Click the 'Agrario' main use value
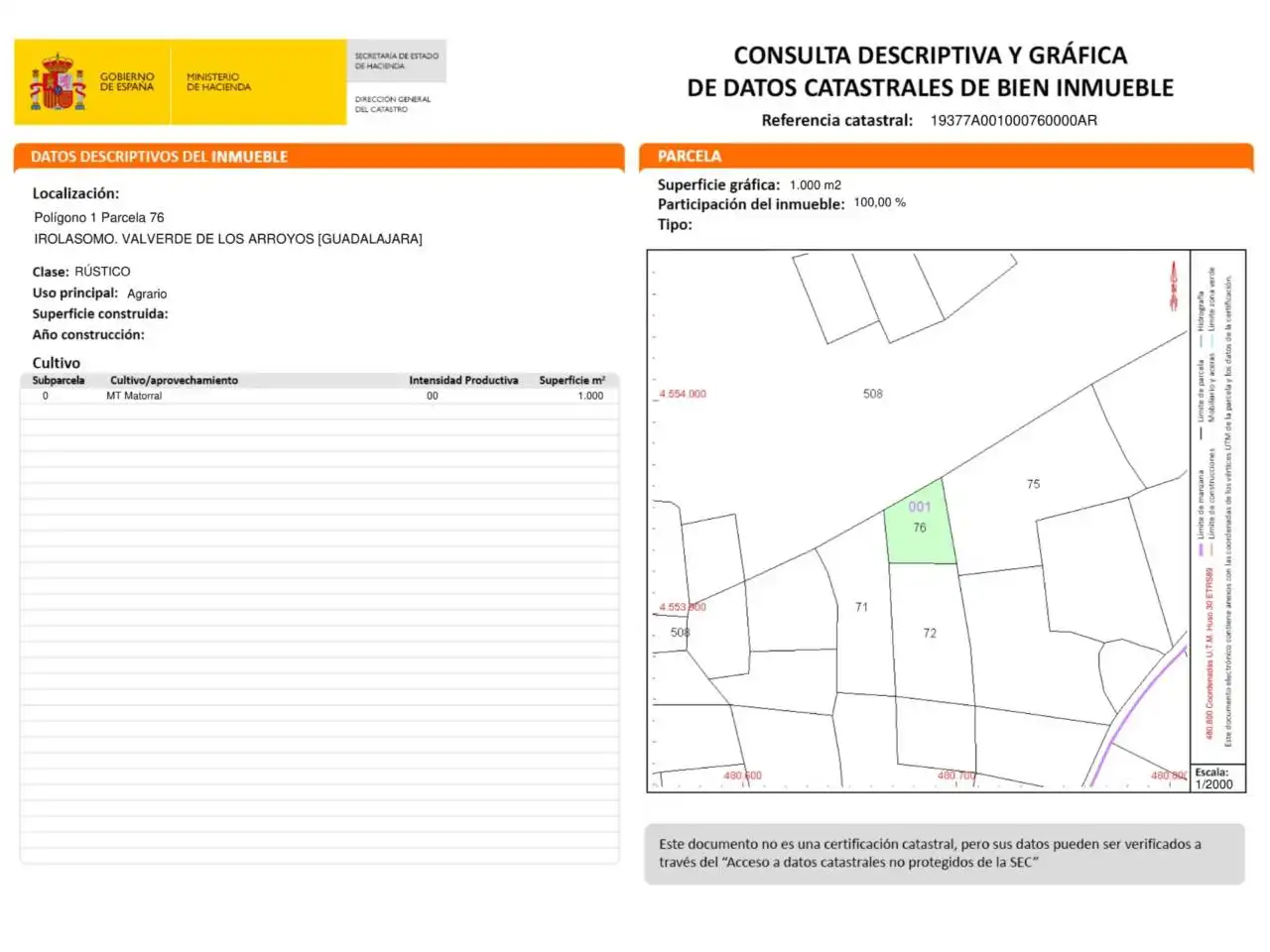Screen dimensions: 1270x952 (x=147, y=294)
